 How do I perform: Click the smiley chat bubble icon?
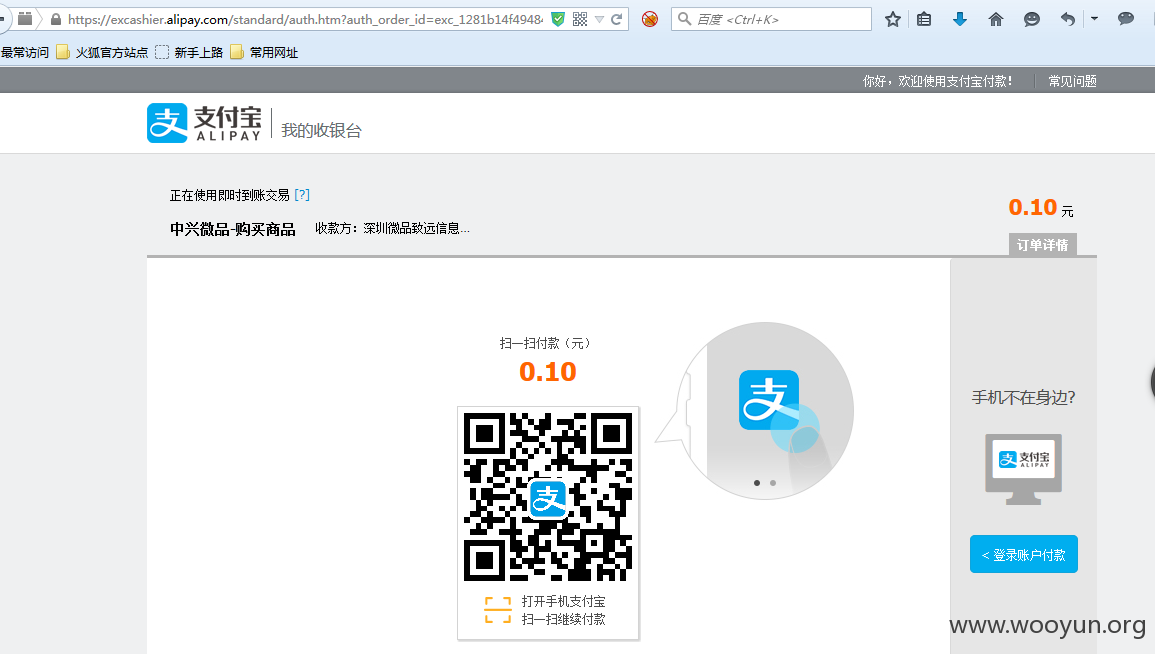(1032, 19)
